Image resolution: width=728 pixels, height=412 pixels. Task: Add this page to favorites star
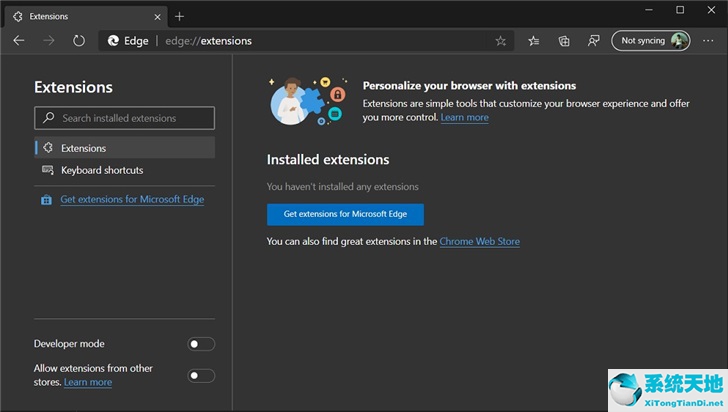[x=500, y=41]
